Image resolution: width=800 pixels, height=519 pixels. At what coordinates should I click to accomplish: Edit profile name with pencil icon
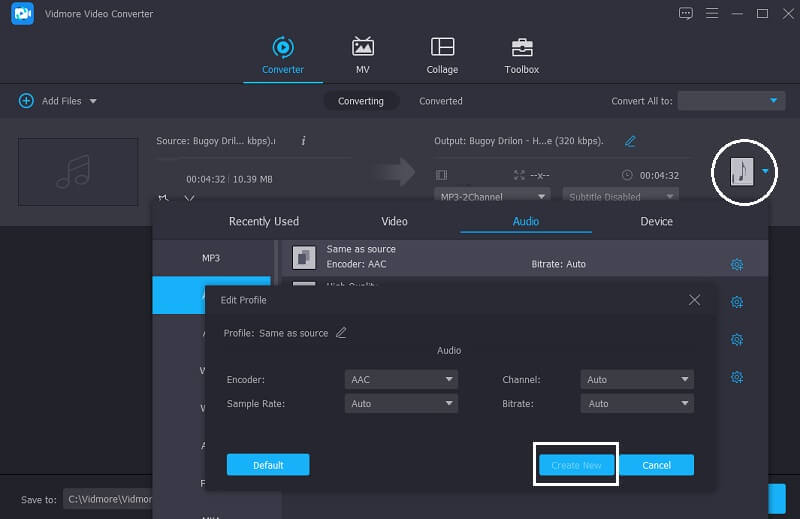pos(341,333)
